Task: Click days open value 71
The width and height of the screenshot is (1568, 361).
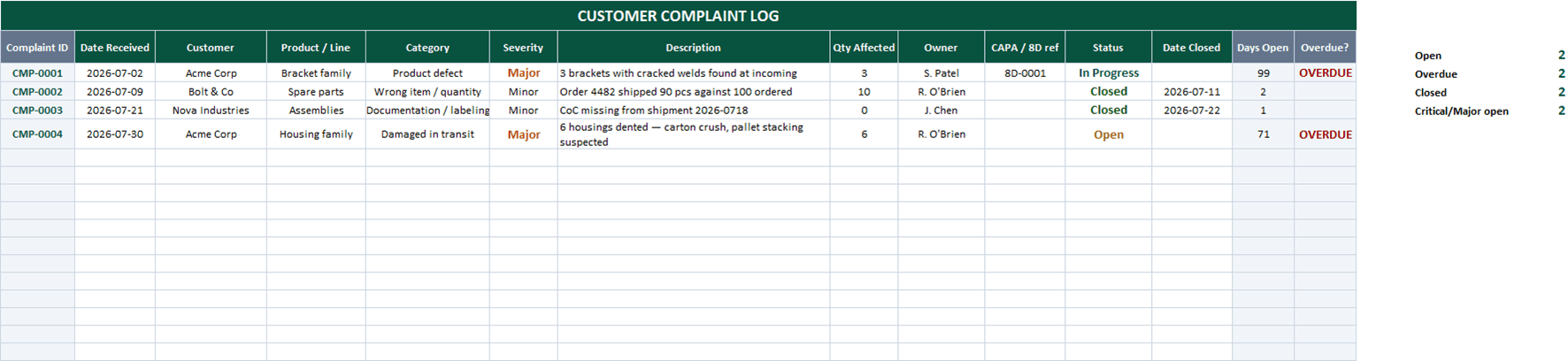Action: [x=1263, y=134]
